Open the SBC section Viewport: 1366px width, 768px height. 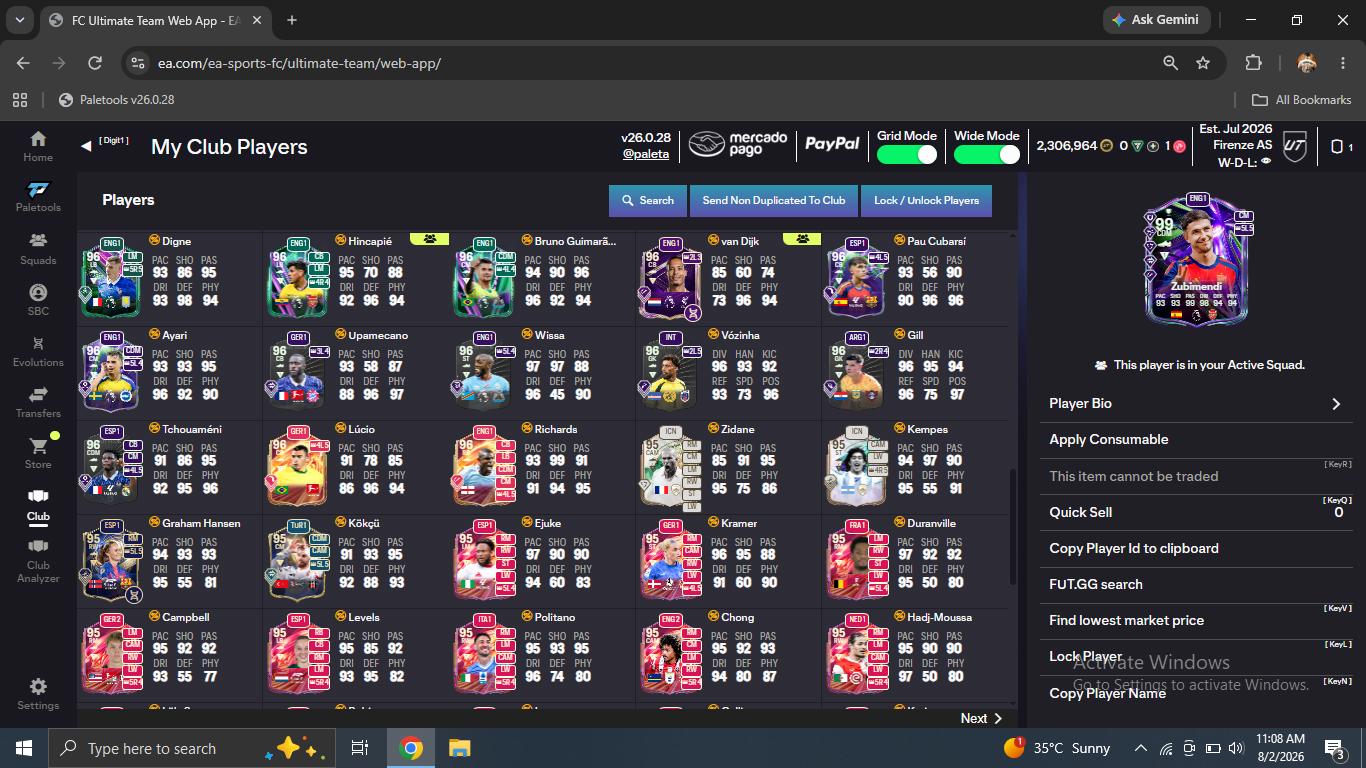38,300
